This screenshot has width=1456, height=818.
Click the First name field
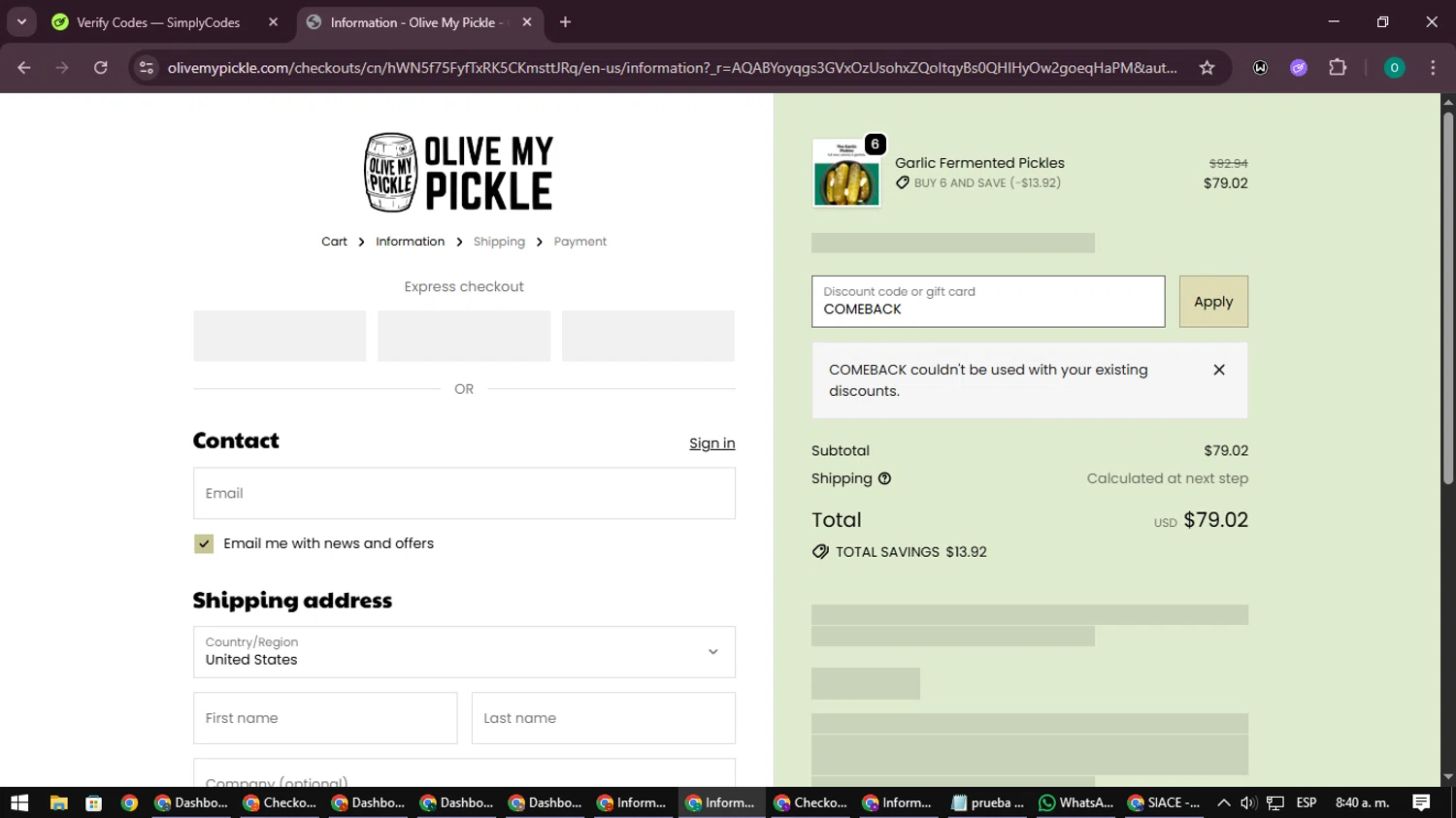(x=325, y=718)
